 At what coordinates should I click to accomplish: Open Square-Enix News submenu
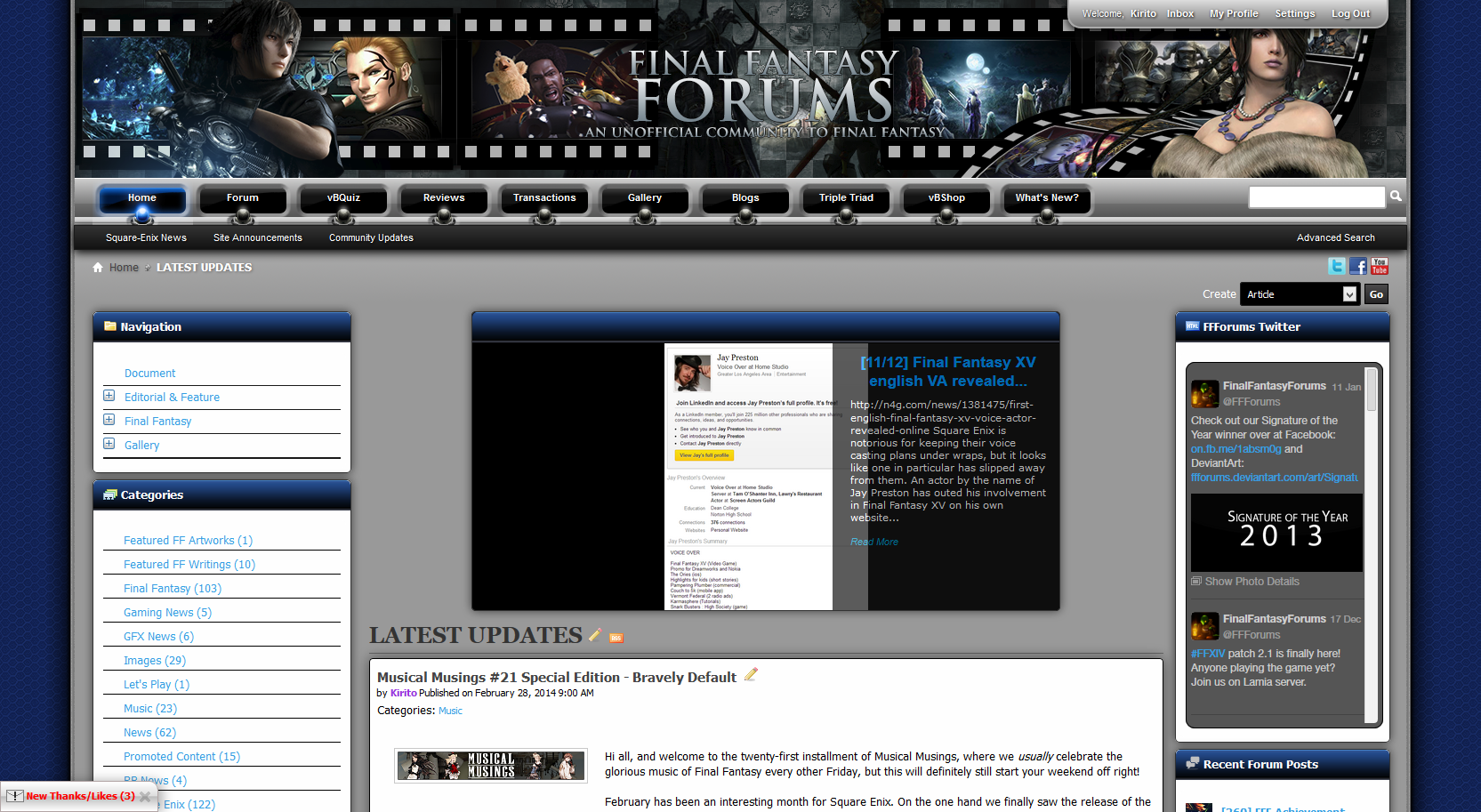click(146, 237)
